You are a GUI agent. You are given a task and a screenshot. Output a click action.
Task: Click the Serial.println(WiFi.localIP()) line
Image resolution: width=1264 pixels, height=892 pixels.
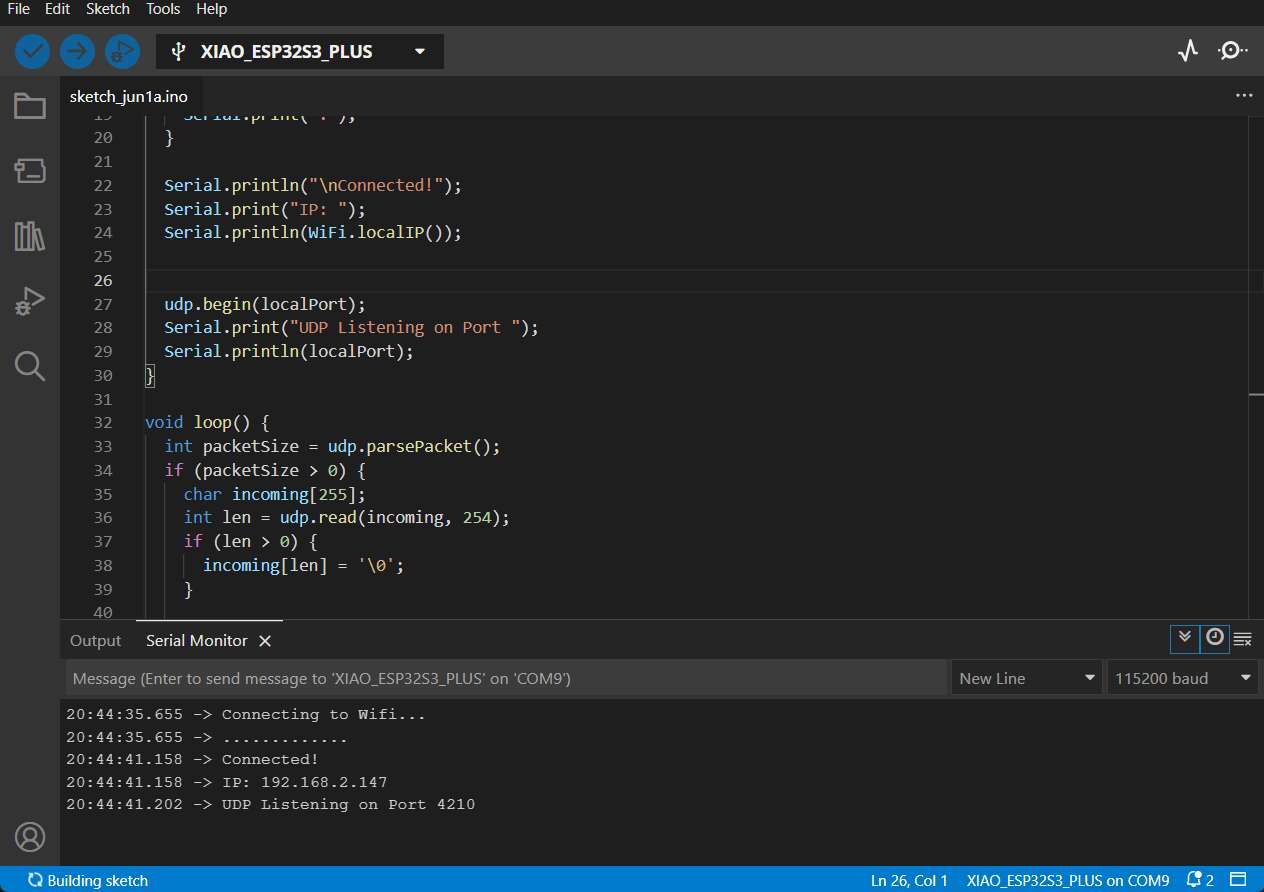313,232
